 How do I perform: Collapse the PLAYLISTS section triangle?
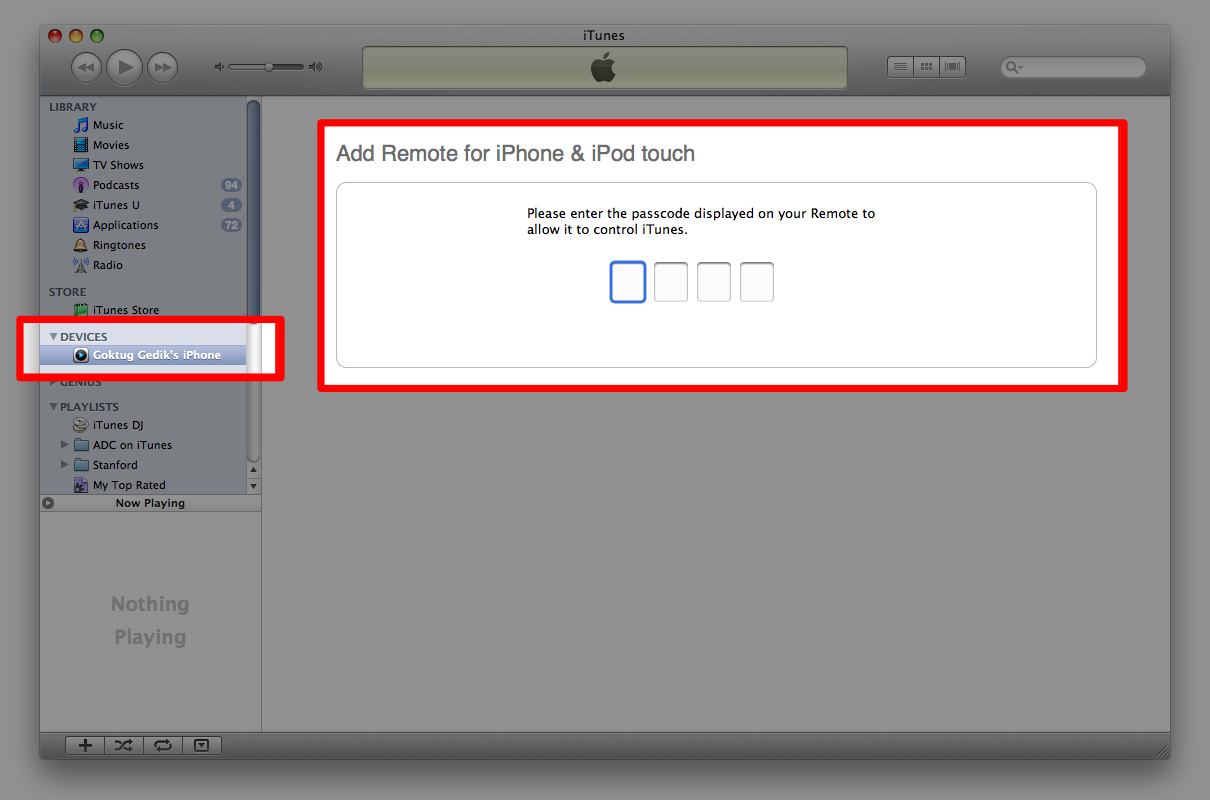click(53, 407)
